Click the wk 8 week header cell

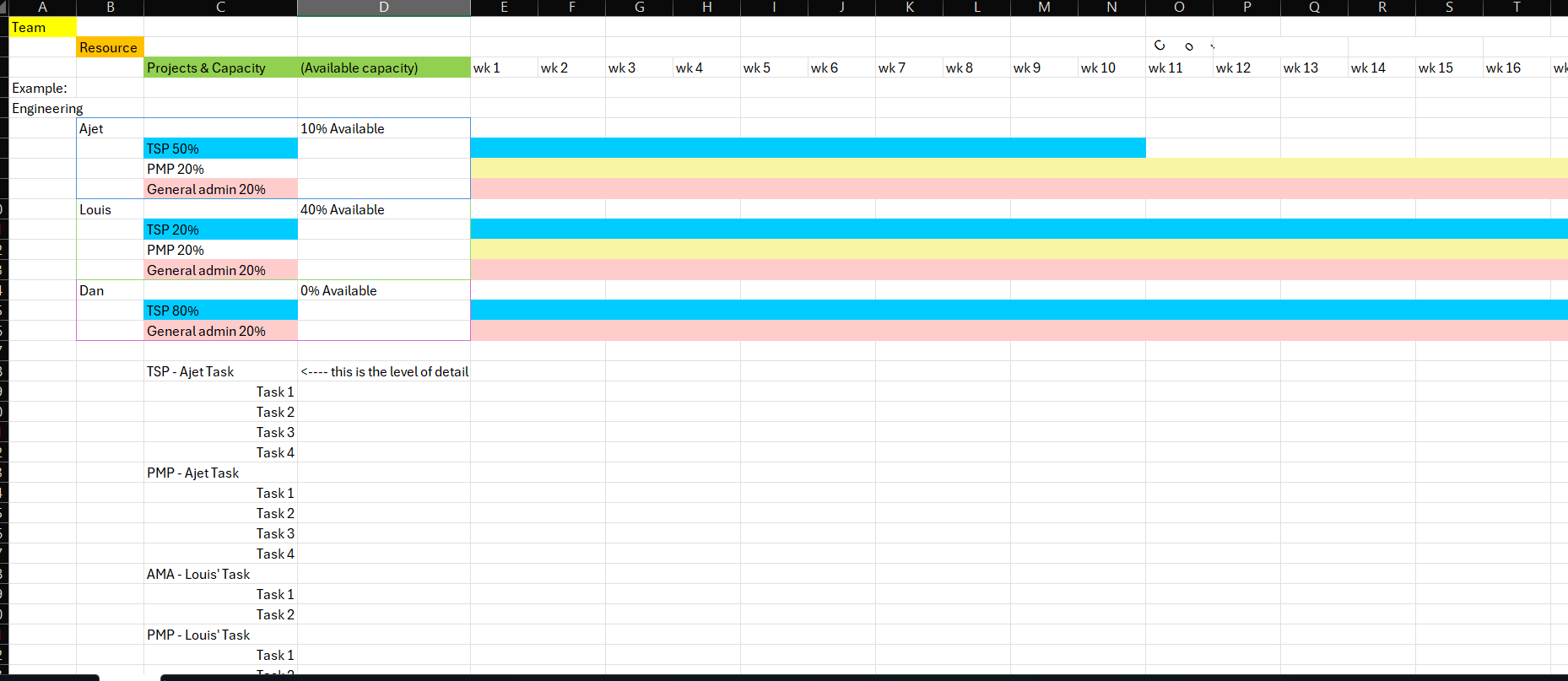pyautogui.click(x=976, y=68)
